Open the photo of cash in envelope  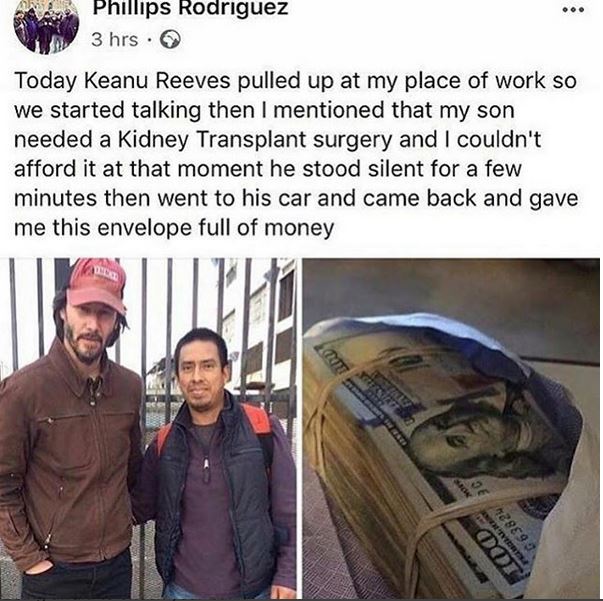(x=451, y=429)
